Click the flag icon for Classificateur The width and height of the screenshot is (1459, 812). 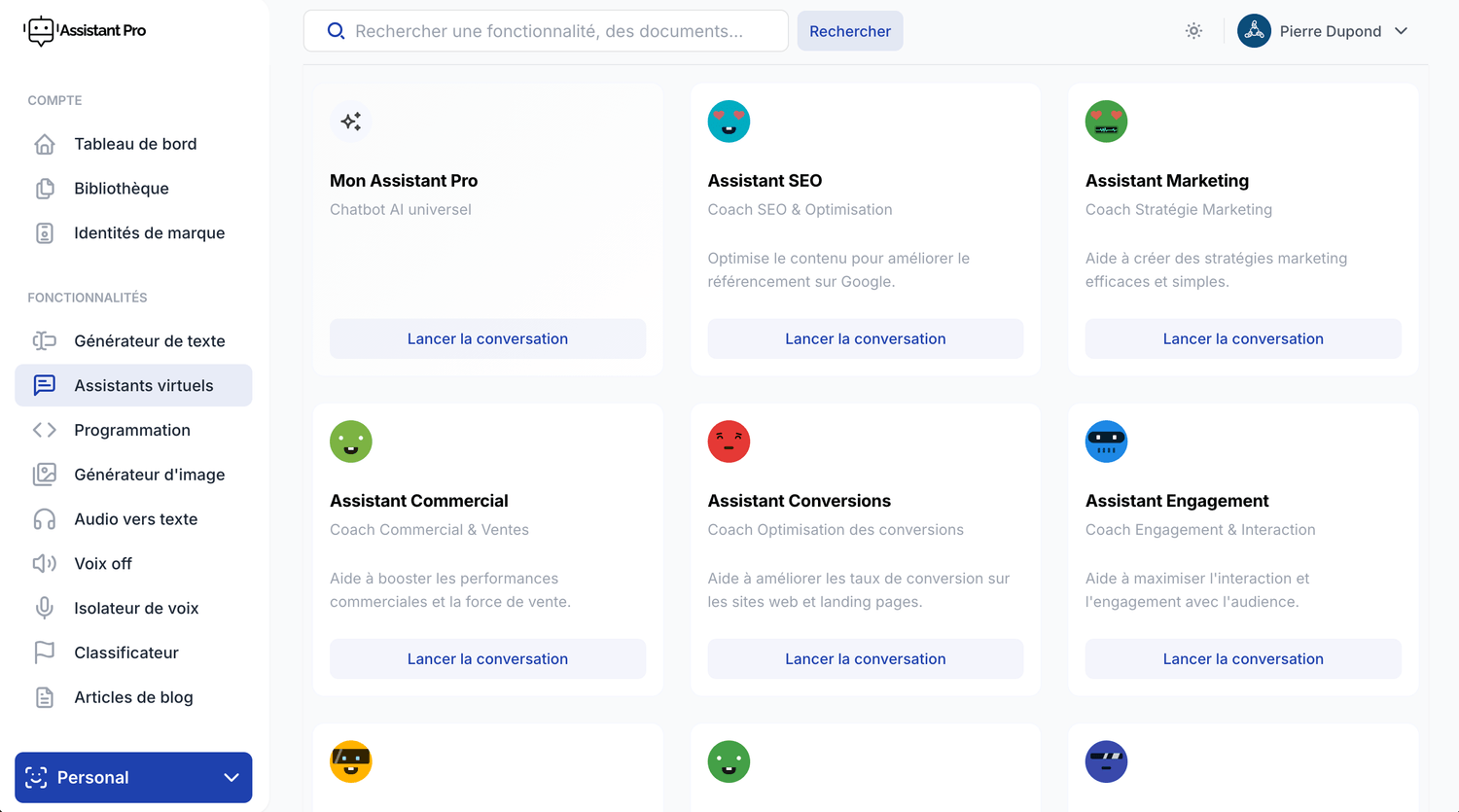point(45,653)
